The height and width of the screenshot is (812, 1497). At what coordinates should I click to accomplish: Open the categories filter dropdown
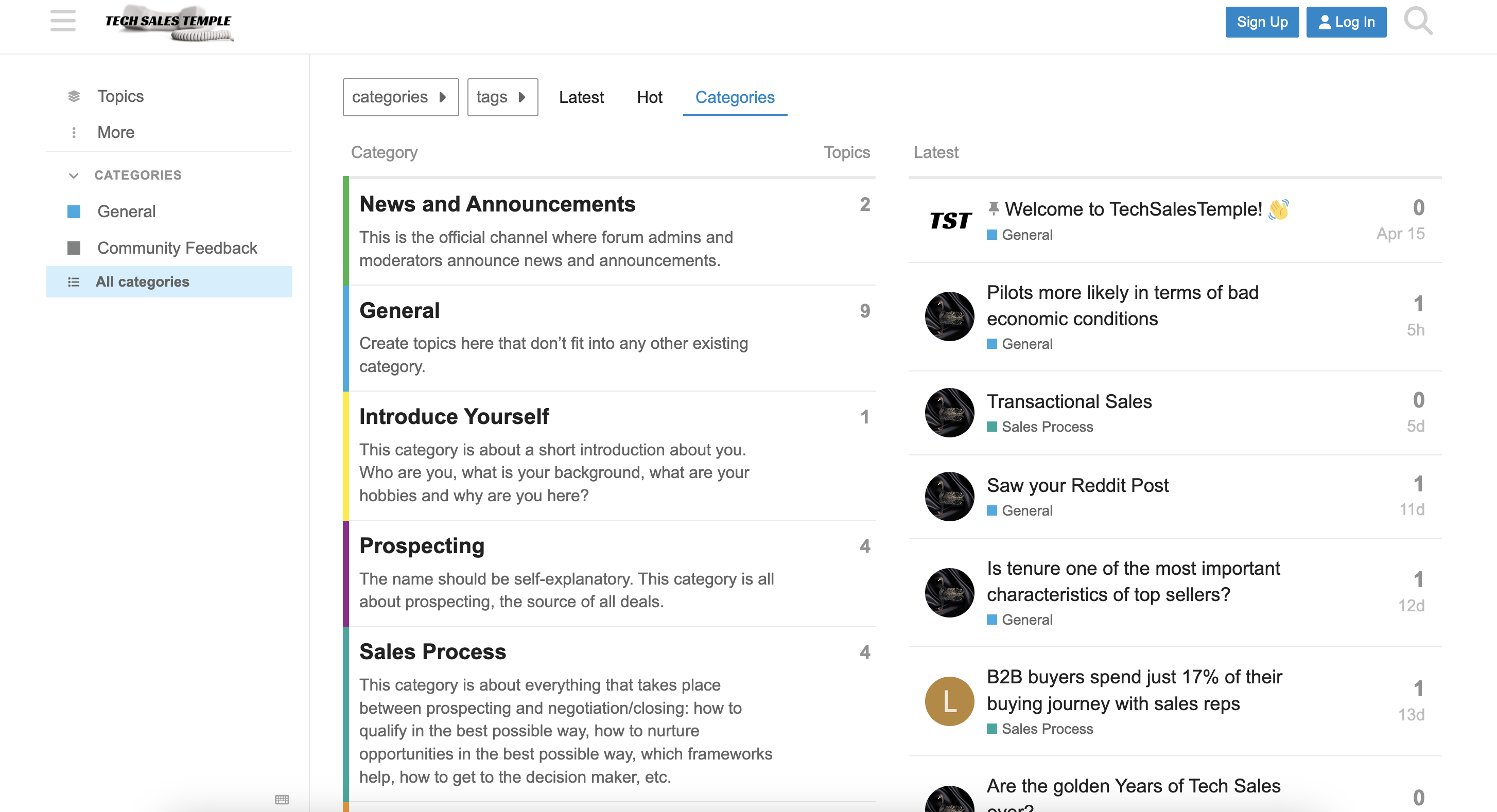(401, 97)
